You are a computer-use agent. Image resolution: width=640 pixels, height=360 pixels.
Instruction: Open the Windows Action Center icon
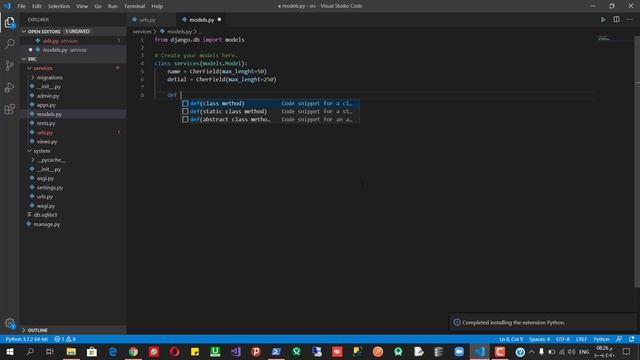tap(627, 352)
